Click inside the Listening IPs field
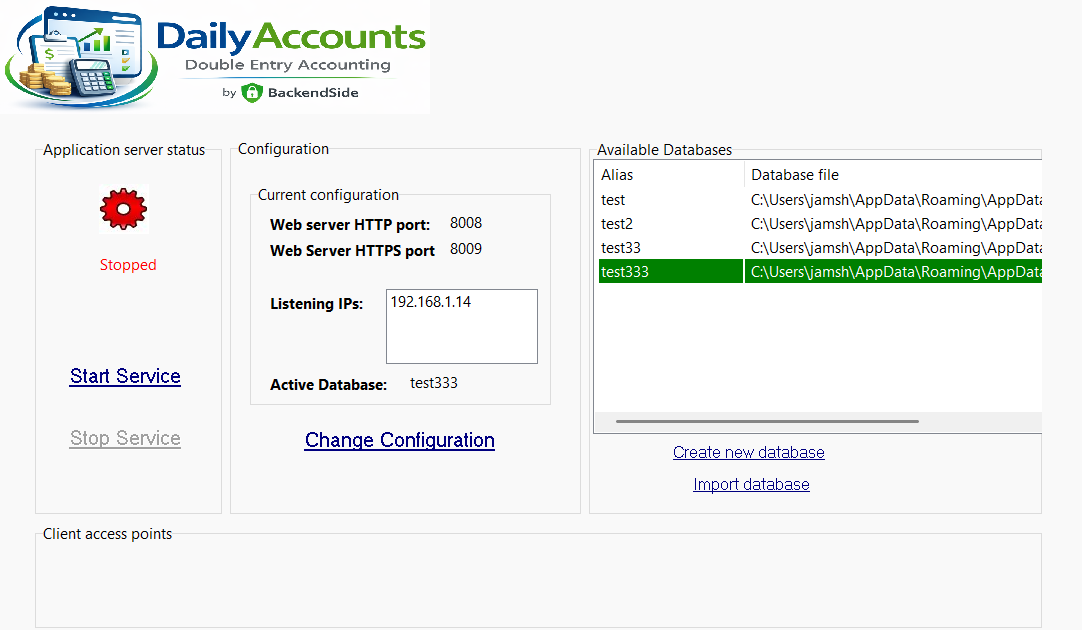 click(x=461, y=325)
